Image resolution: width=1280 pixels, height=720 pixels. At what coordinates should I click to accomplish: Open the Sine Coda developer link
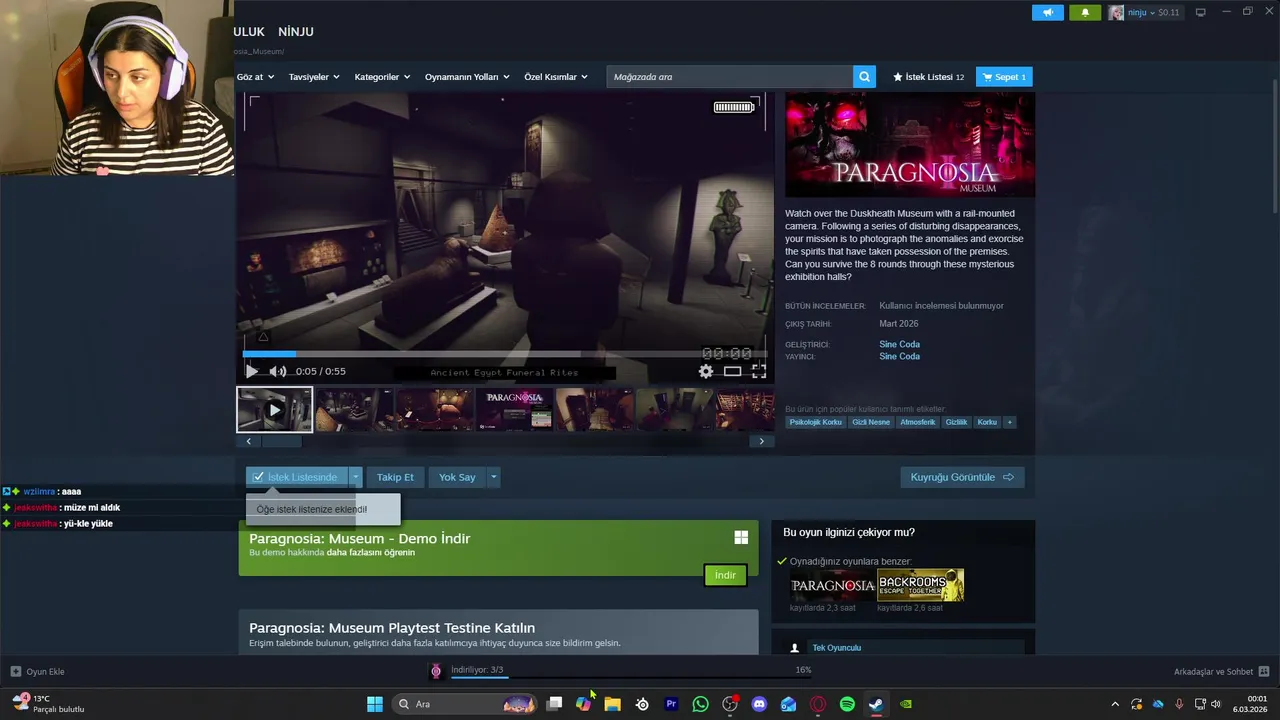pos(899,344)
